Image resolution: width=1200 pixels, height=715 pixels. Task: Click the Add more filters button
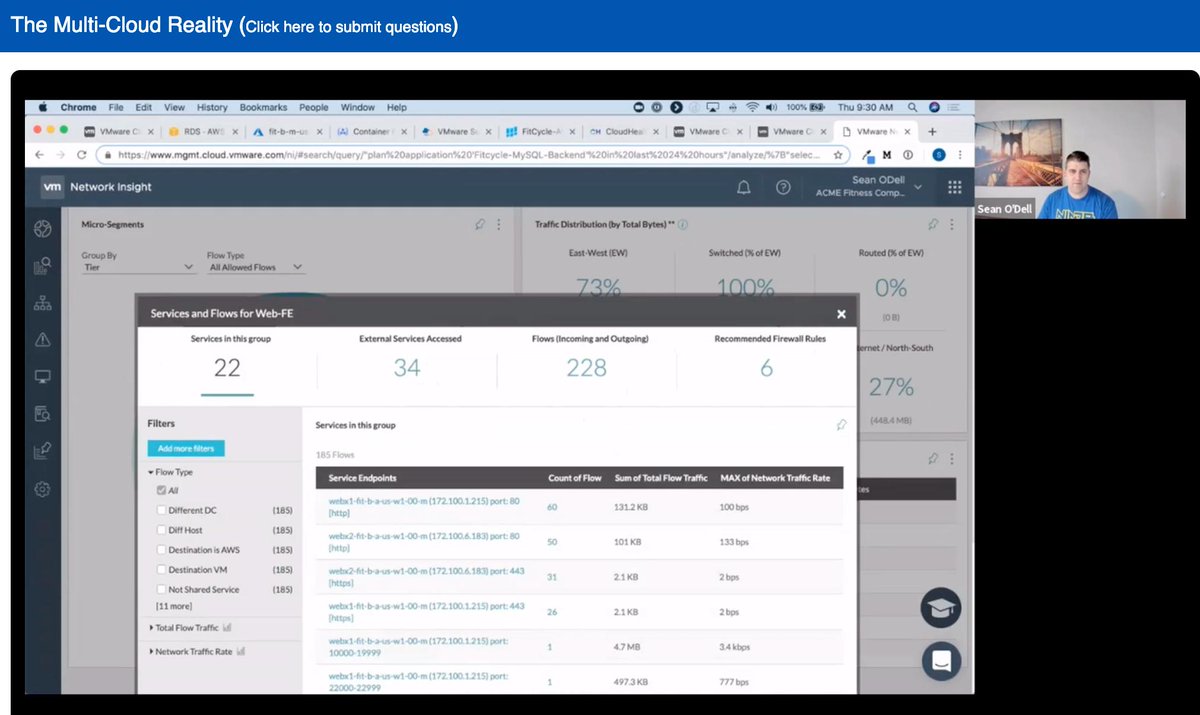186,449
